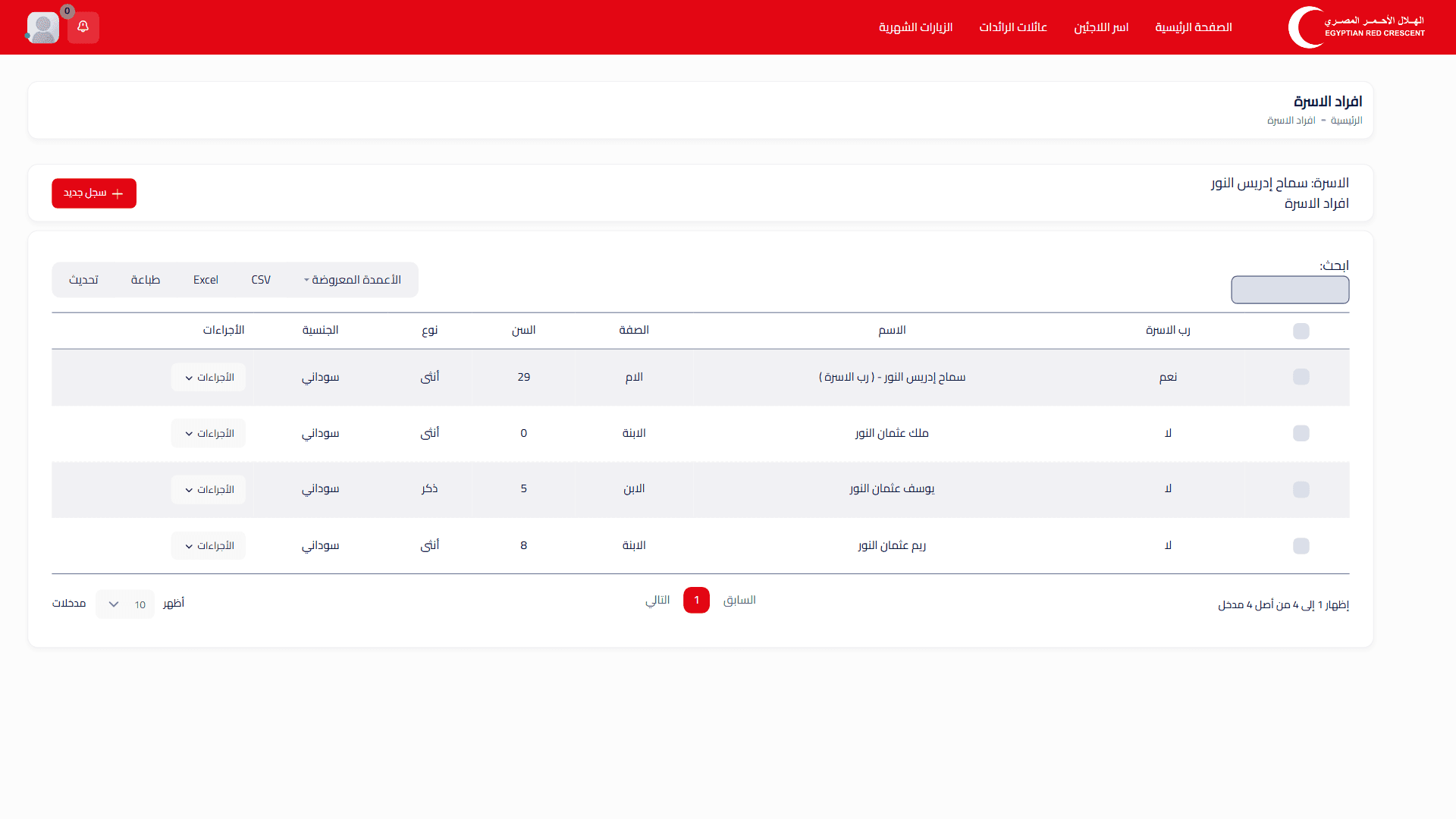
Task: Check the row for سماح إدريس النور
Action: [1301, 377]
